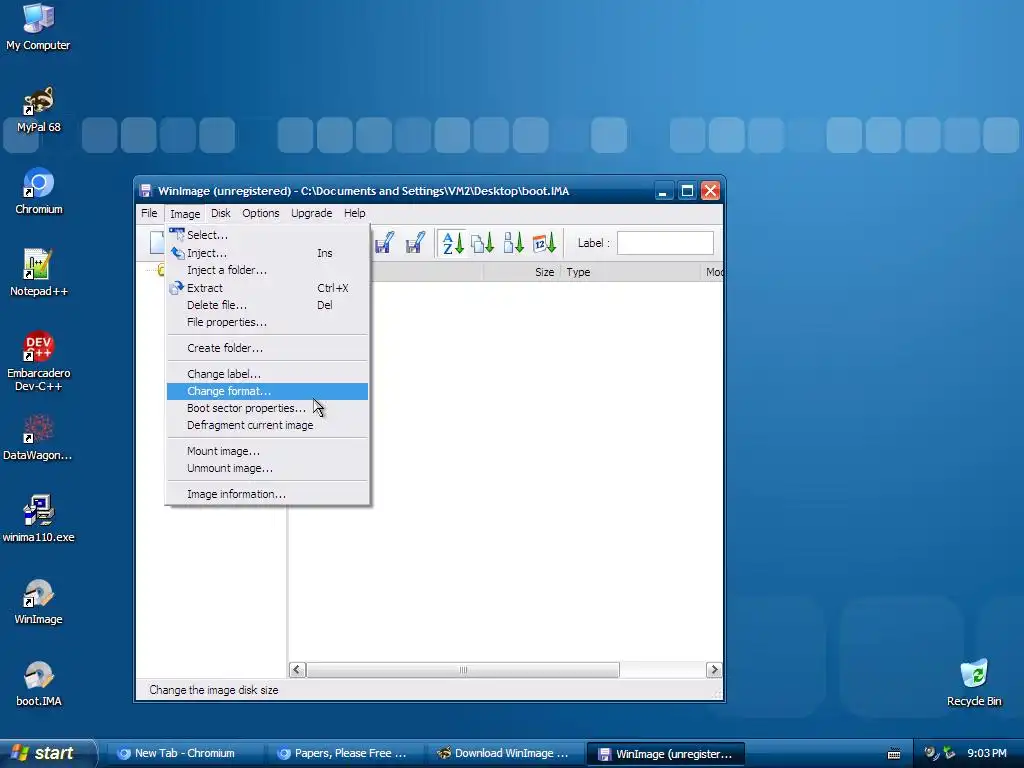The image size is (1024, 768).
Task: Choose Delete file... menu entry
Action: coord(267,305)
